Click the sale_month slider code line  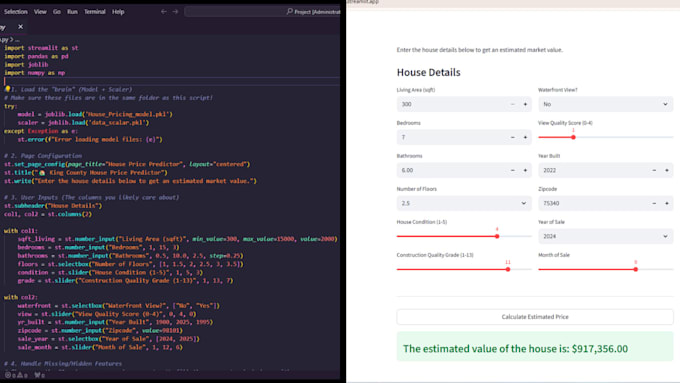(100, 347)
